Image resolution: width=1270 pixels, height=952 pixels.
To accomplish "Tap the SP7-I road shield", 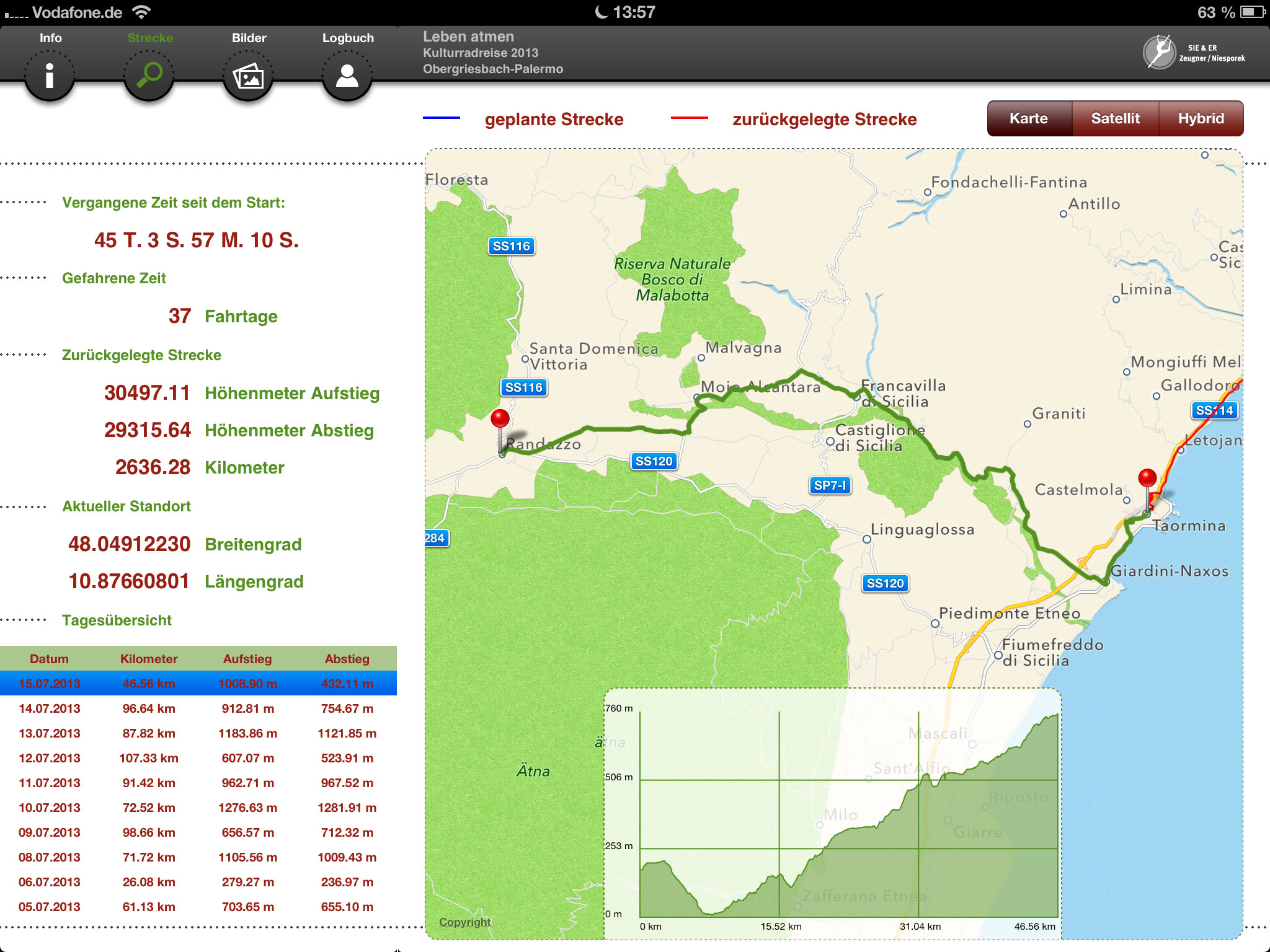I will coord(830,485).
